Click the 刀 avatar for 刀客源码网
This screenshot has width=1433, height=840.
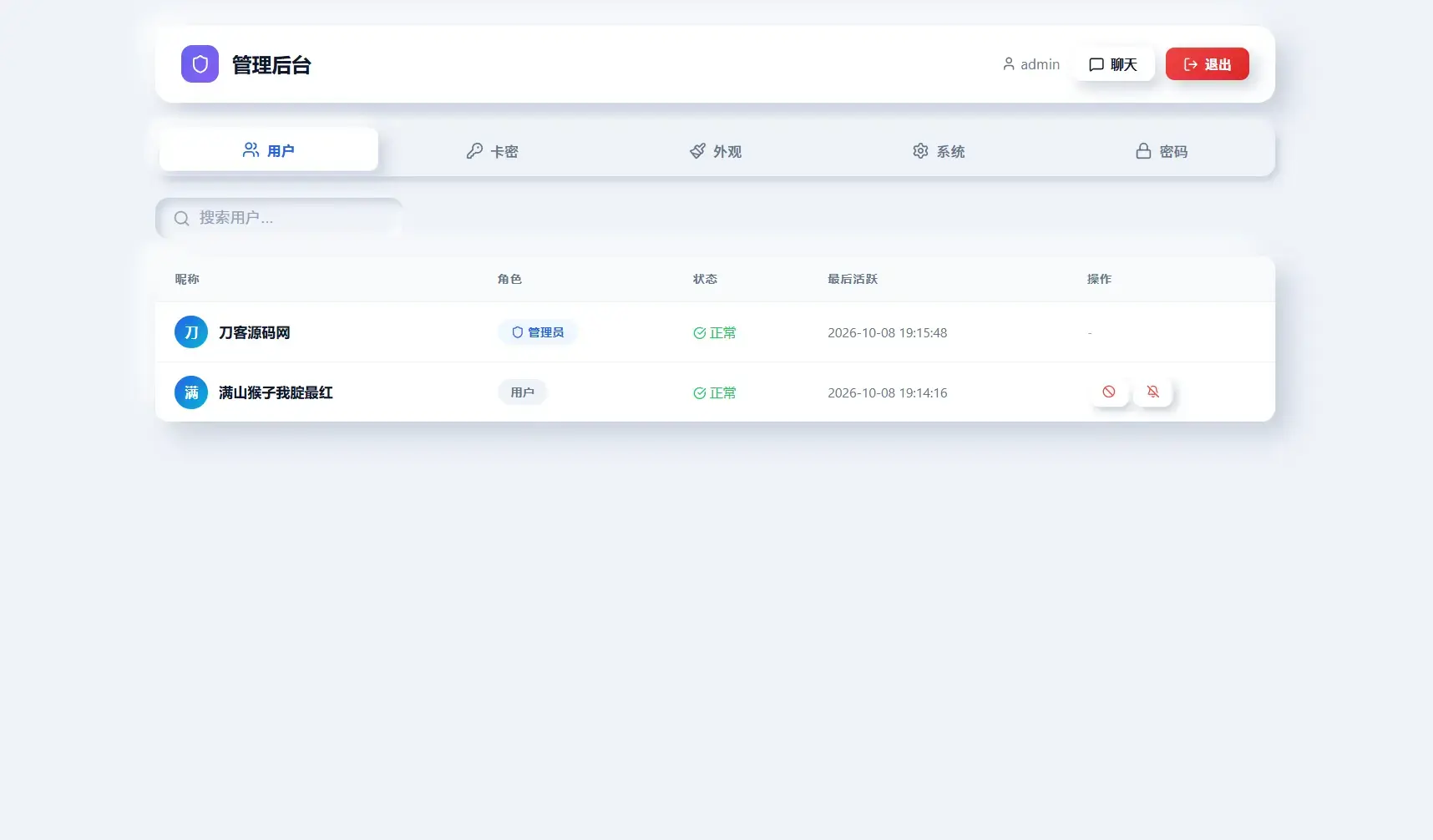click(x=191, y=332)
